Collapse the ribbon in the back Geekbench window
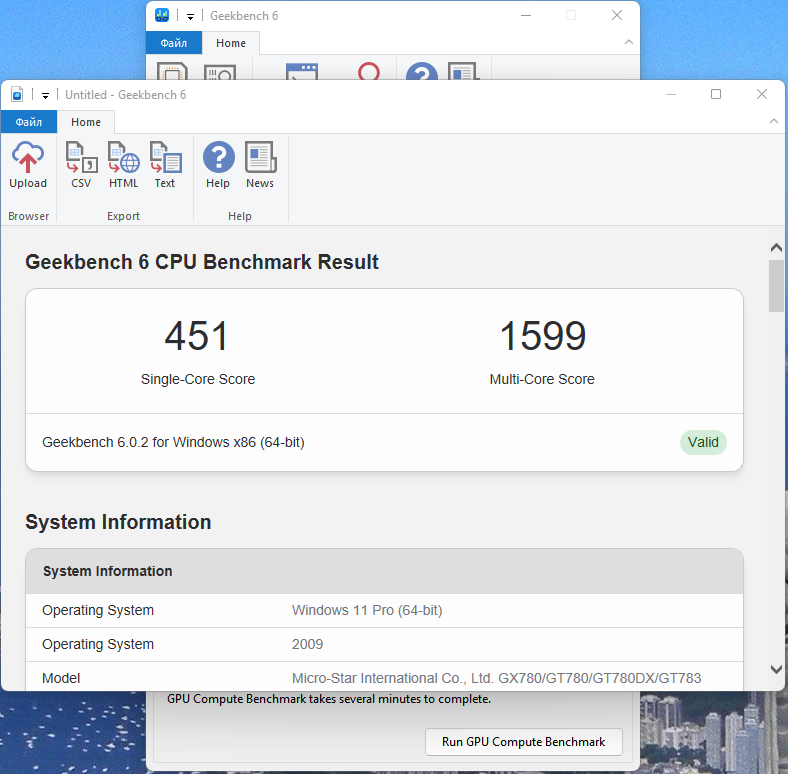This screenshot has width=788, height=774. (x=629, y=42)
